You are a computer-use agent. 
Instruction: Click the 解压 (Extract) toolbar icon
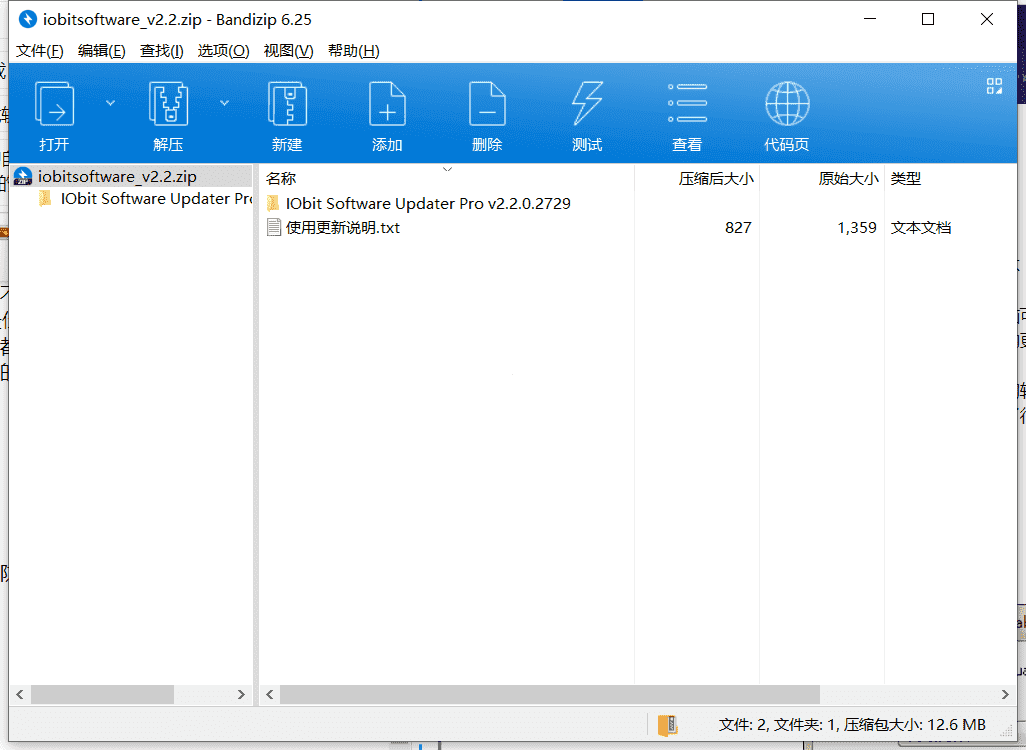click(x=168, y=103)
